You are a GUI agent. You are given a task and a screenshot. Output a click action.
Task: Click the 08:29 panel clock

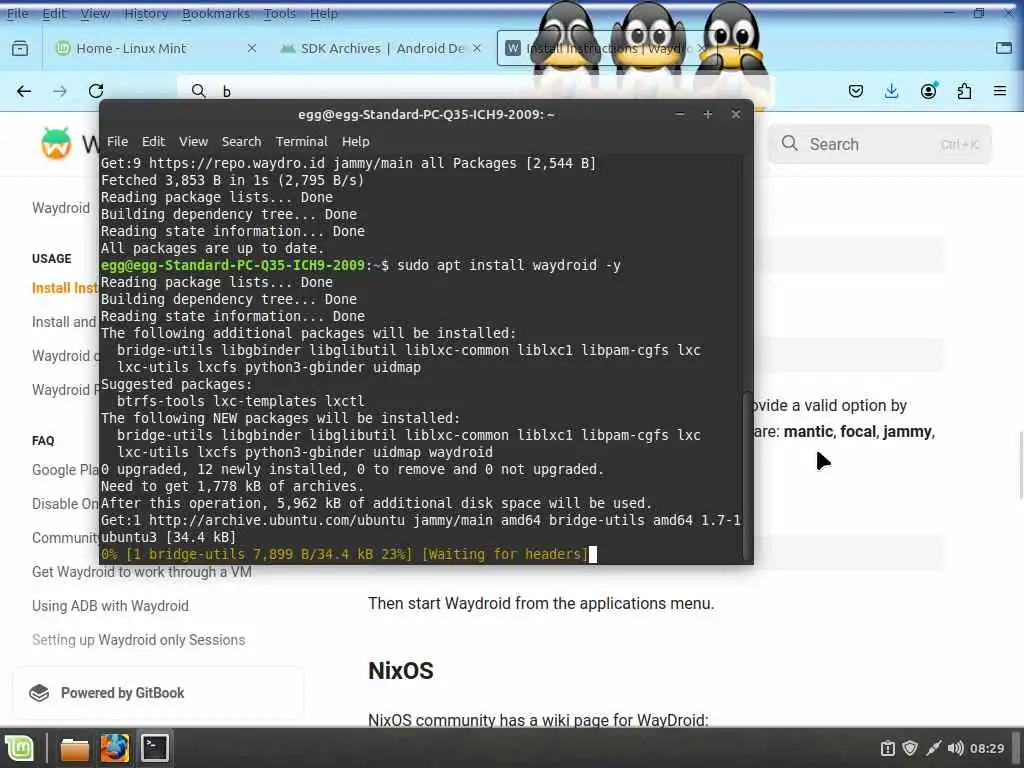pyautogui.click(x=987, y=748)
